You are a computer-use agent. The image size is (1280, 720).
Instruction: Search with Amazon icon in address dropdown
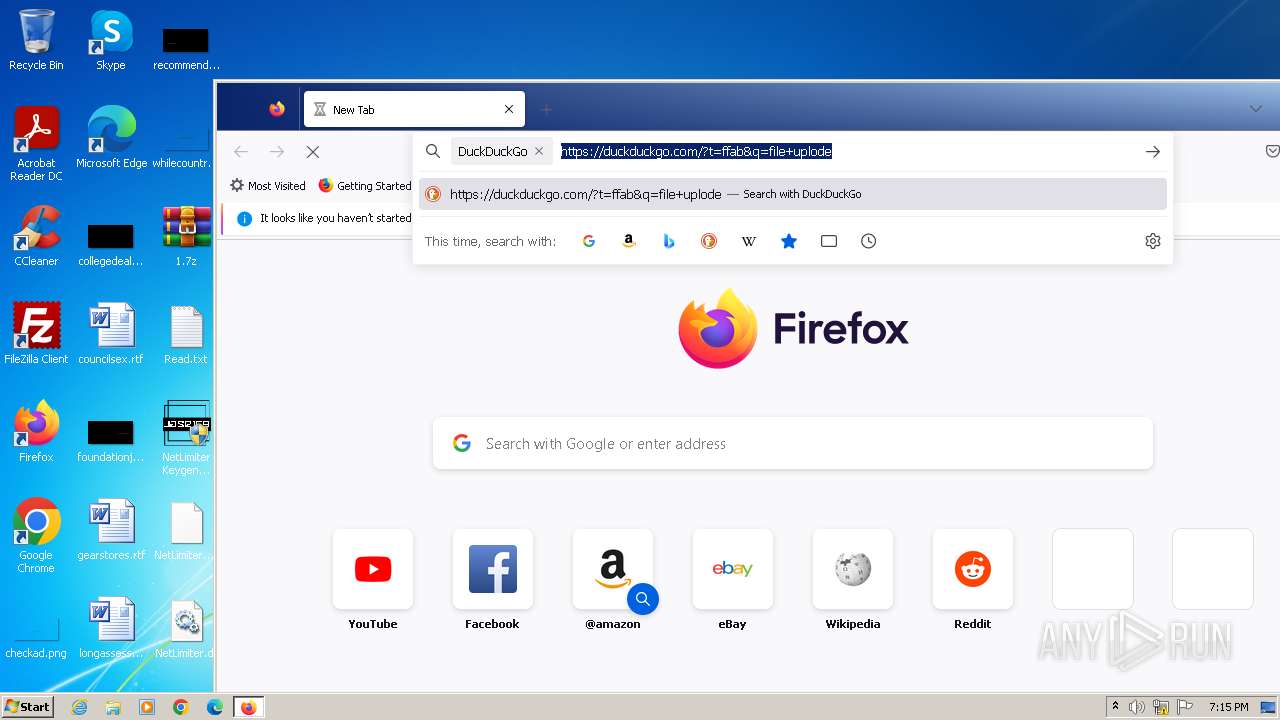click(x=629, y=241)
